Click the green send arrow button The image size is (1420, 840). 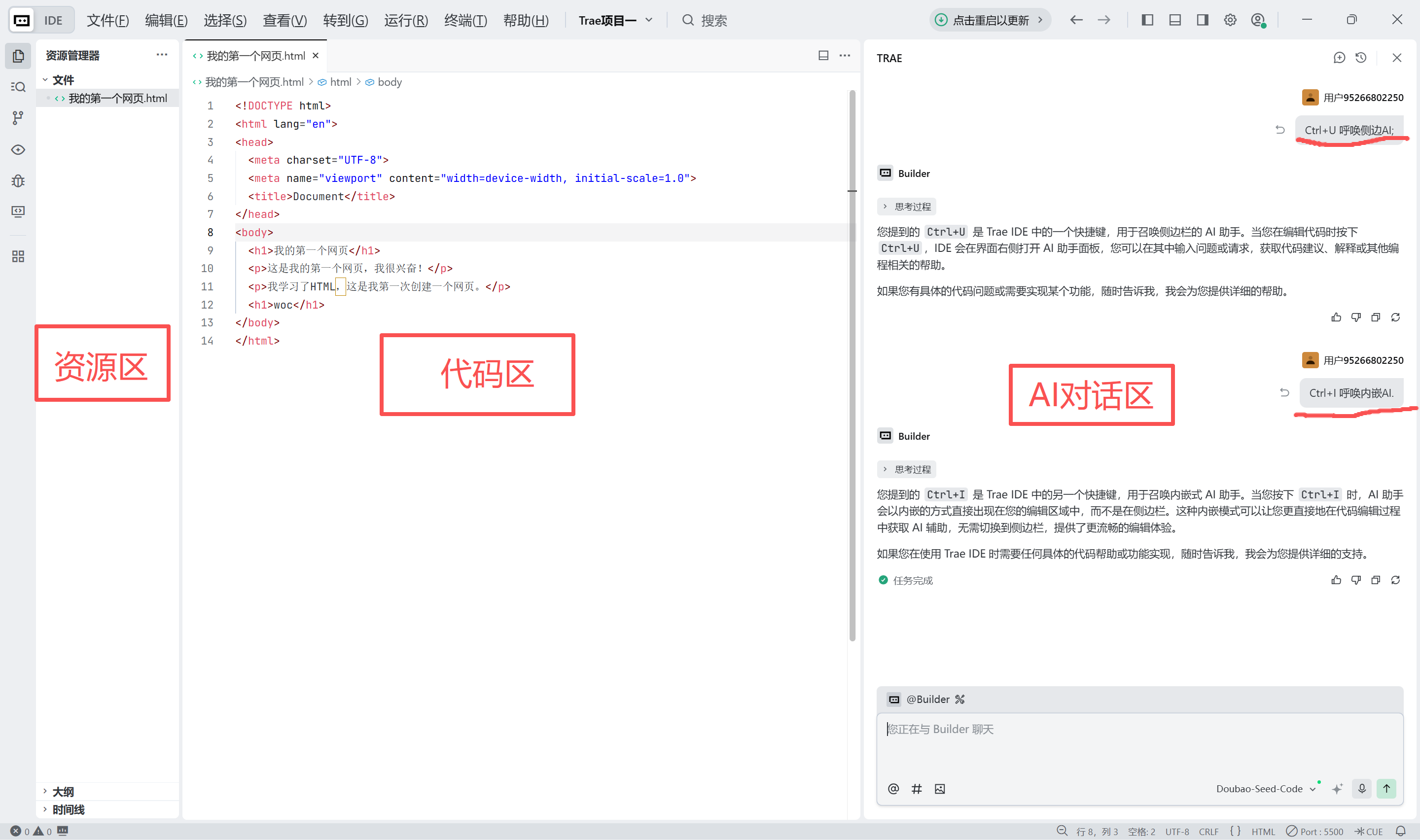pos(1386,789)
